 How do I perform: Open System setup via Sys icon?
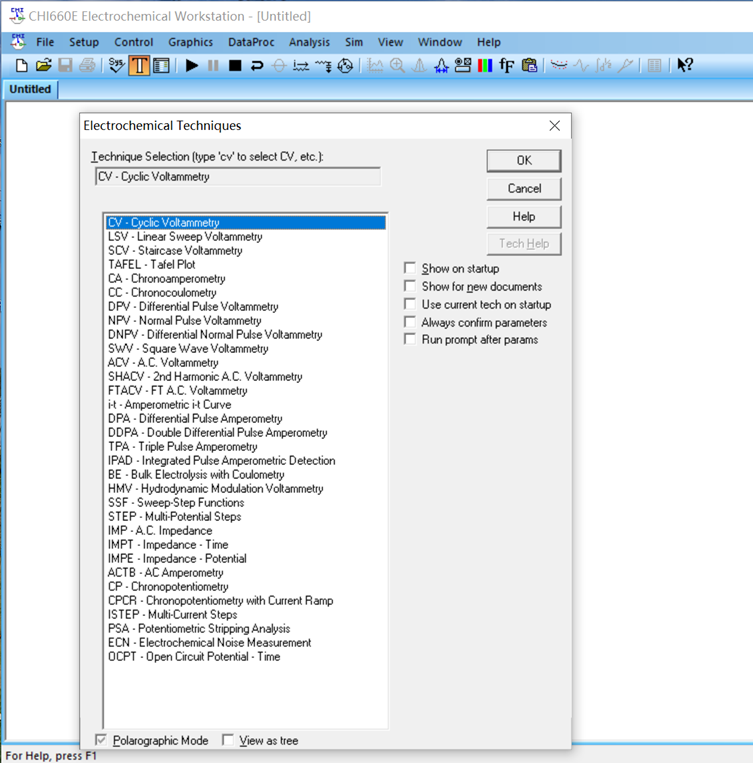(x=117, y=66)
